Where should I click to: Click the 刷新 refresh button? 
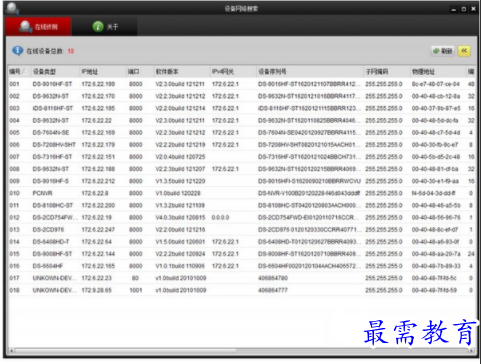pos(443,51)
